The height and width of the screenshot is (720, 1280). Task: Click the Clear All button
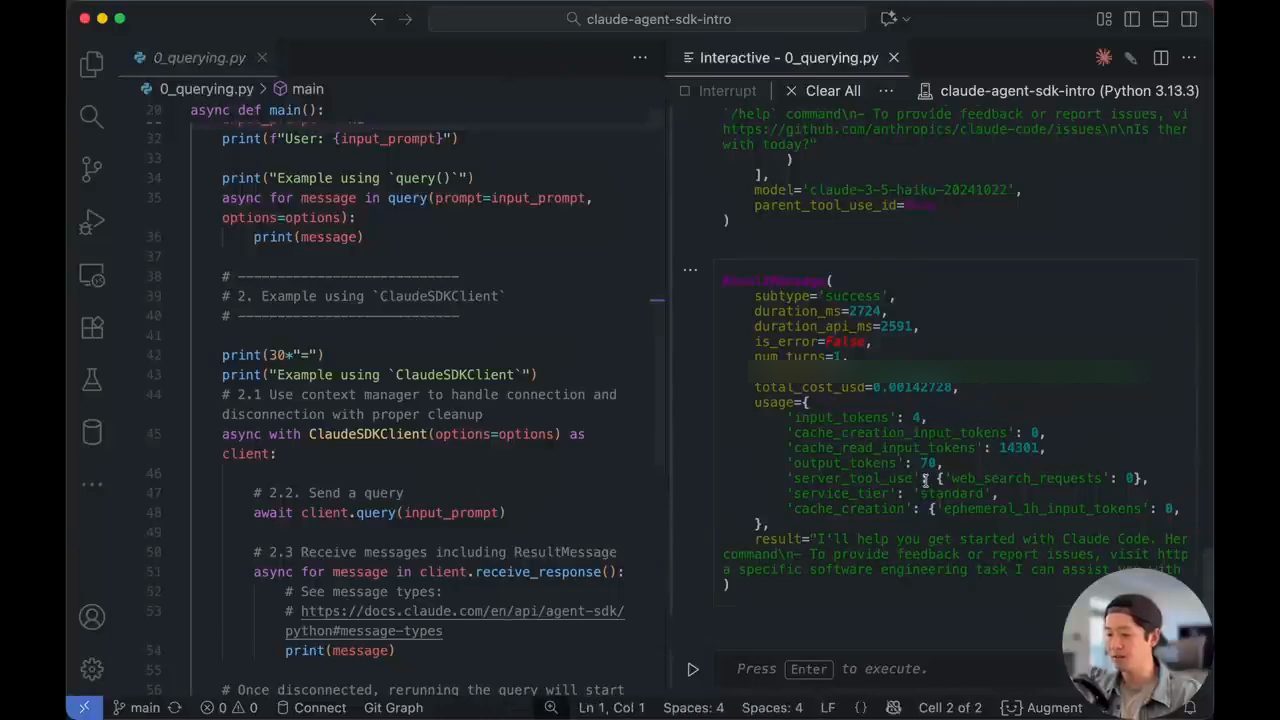823,91
